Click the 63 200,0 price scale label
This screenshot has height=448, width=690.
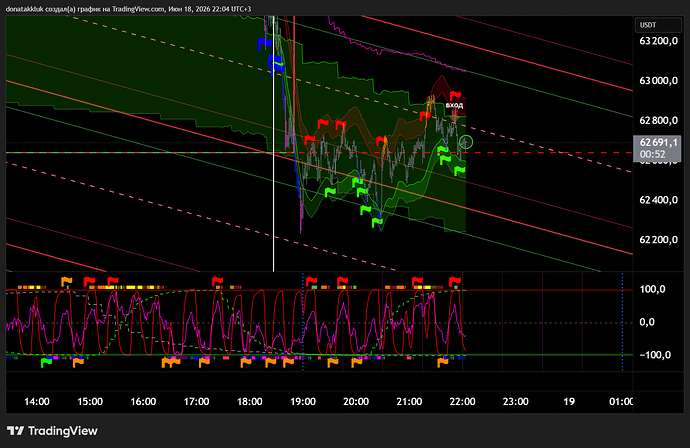(658, 41)
